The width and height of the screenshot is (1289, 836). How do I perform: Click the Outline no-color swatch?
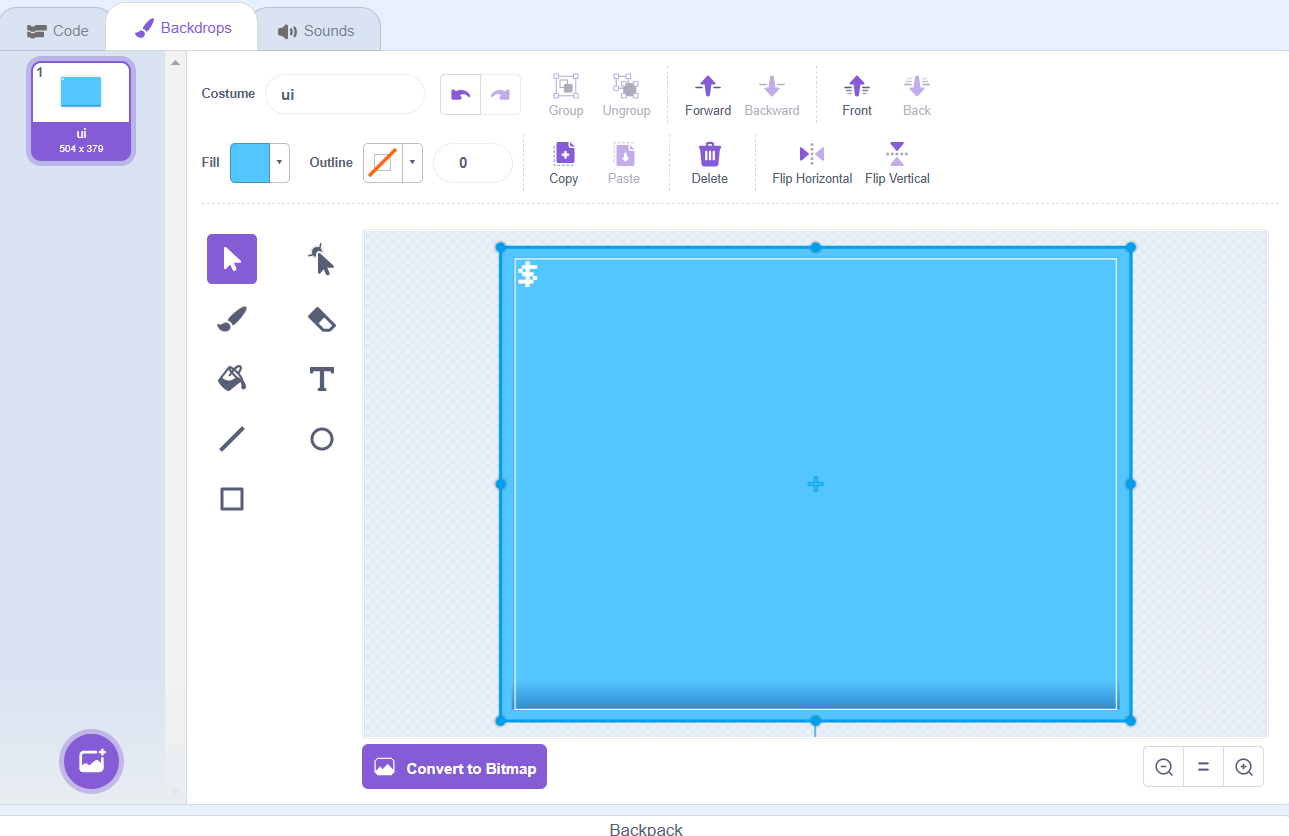(x=382, y=162)
